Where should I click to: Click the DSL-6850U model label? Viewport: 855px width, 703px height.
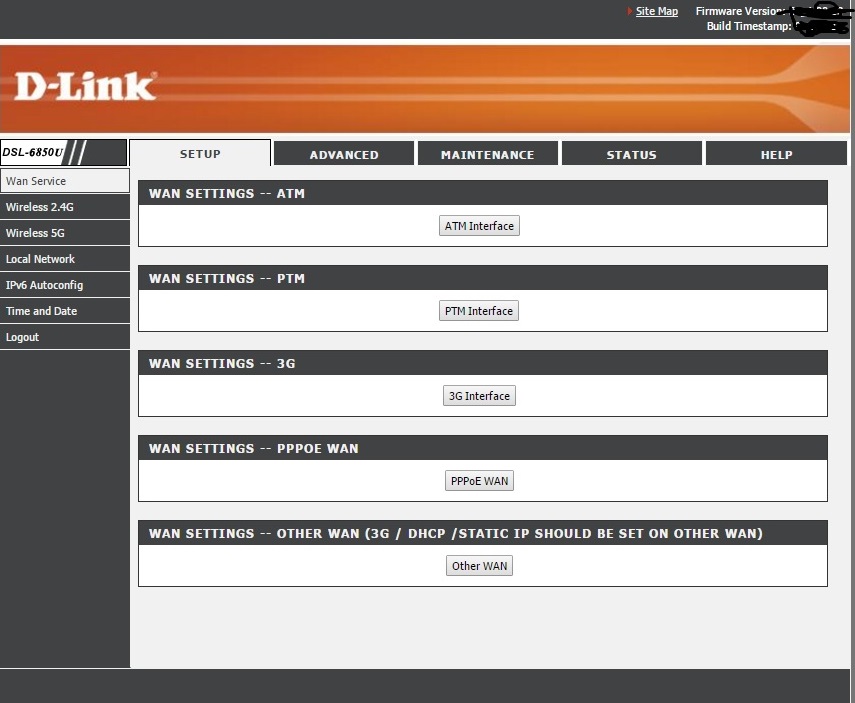[x=34, y=153]
